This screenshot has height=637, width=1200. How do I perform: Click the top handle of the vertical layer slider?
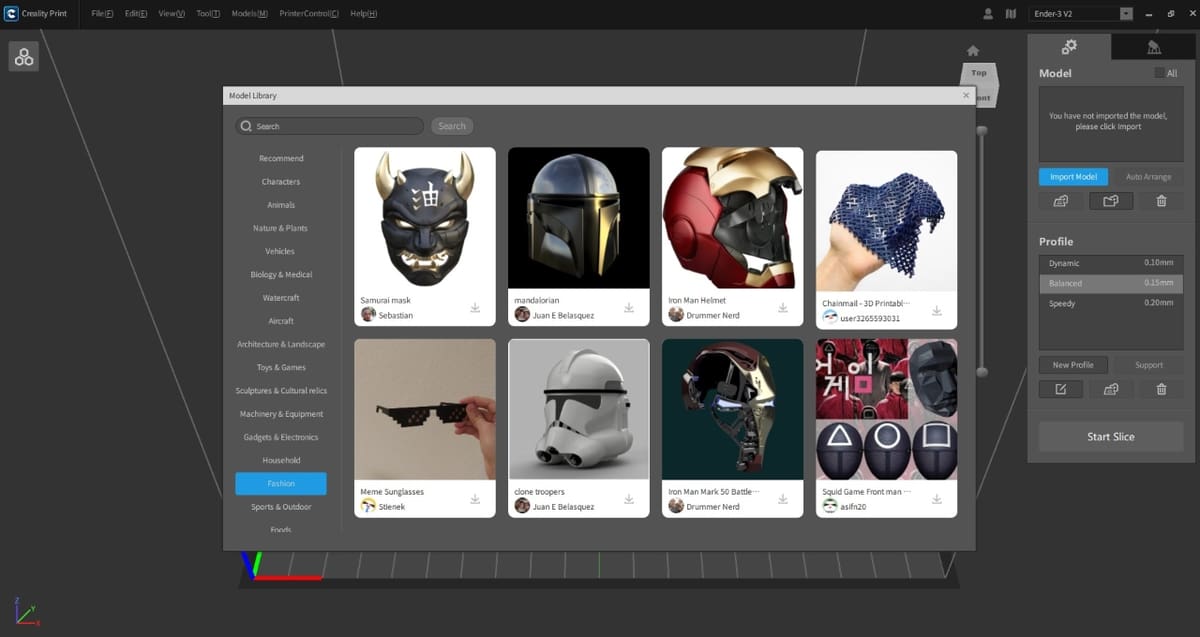pos(982,131)
